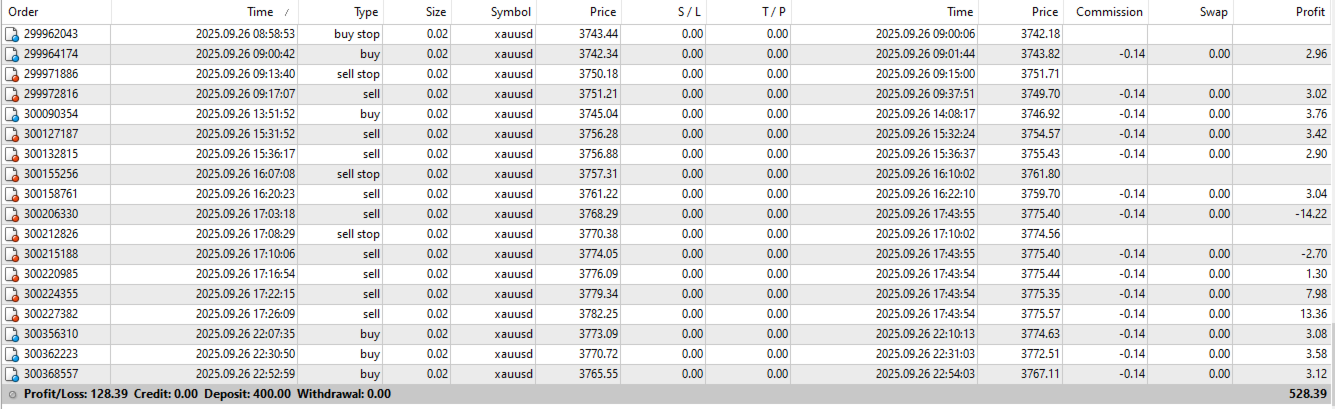Click the icon beside order 299962043
Viewport: 1335px width, 409px height.
pos(12,34)
